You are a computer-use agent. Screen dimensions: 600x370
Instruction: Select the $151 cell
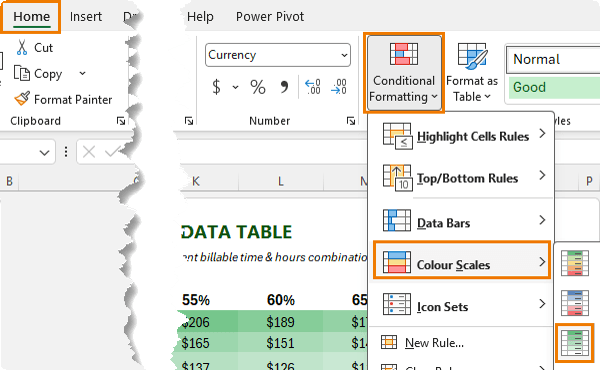click(x=280, y=342)
